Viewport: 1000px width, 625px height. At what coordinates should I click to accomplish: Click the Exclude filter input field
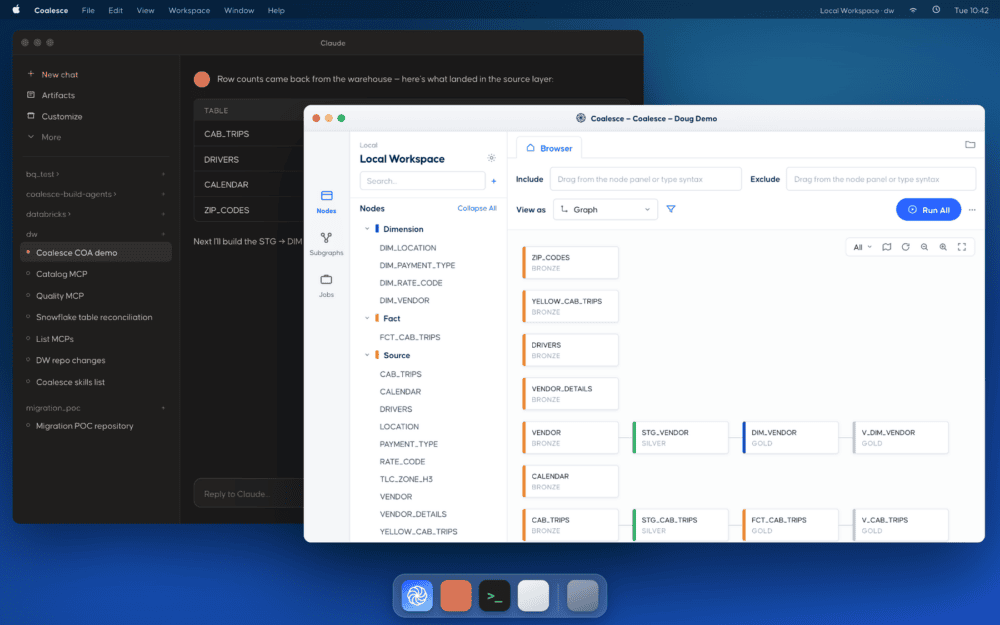881,179
